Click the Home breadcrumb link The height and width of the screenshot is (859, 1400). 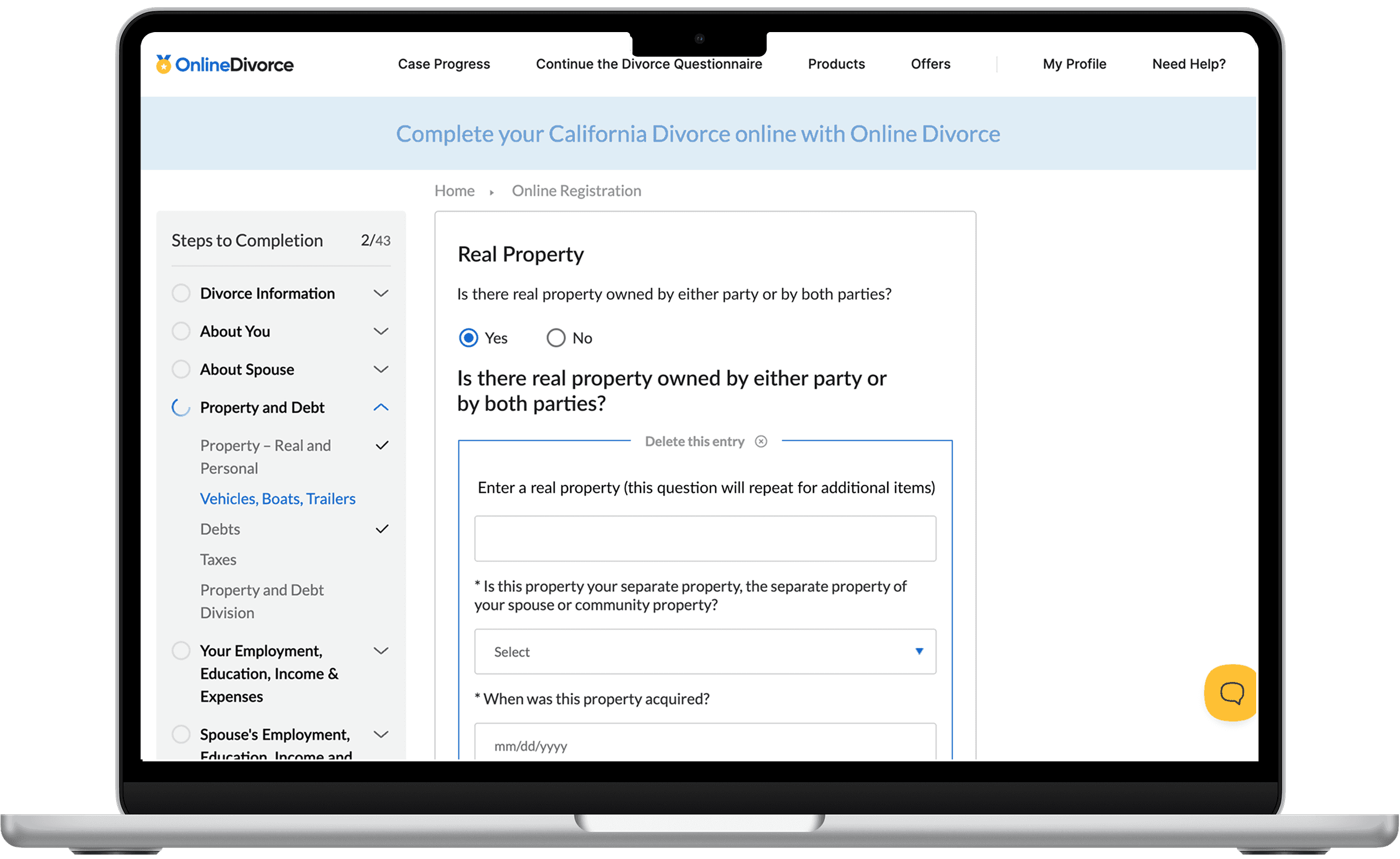[x=455, y=190]
